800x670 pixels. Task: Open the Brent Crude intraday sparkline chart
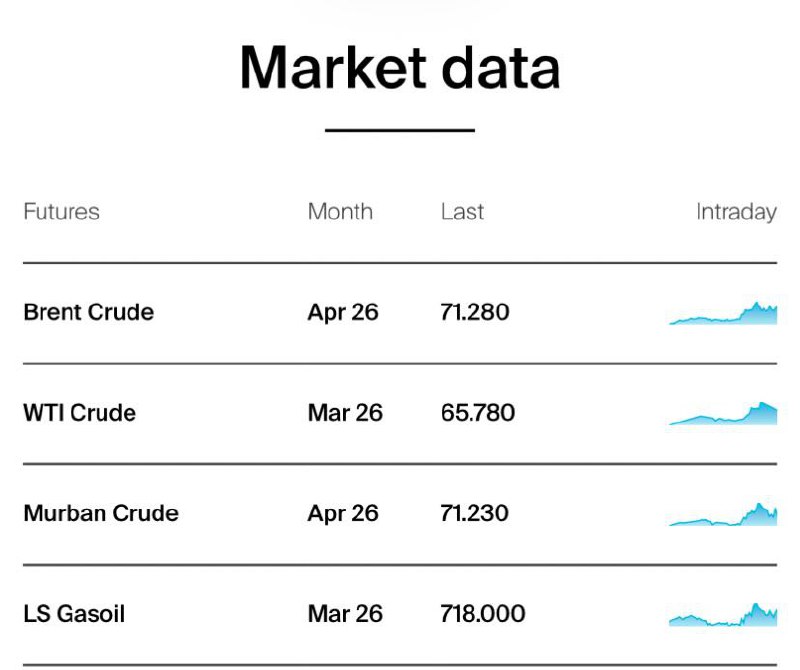point(723,314)
